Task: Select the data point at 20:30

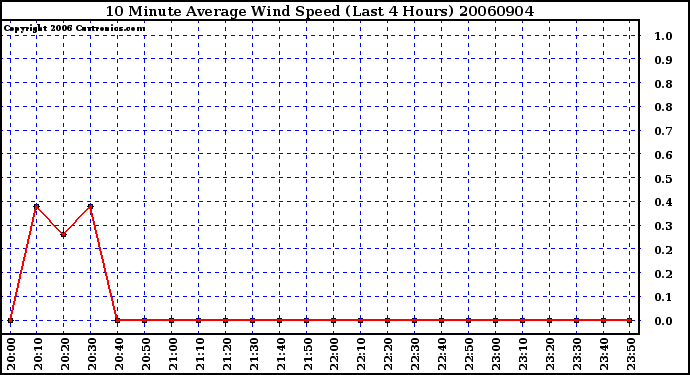Action: 91,206
